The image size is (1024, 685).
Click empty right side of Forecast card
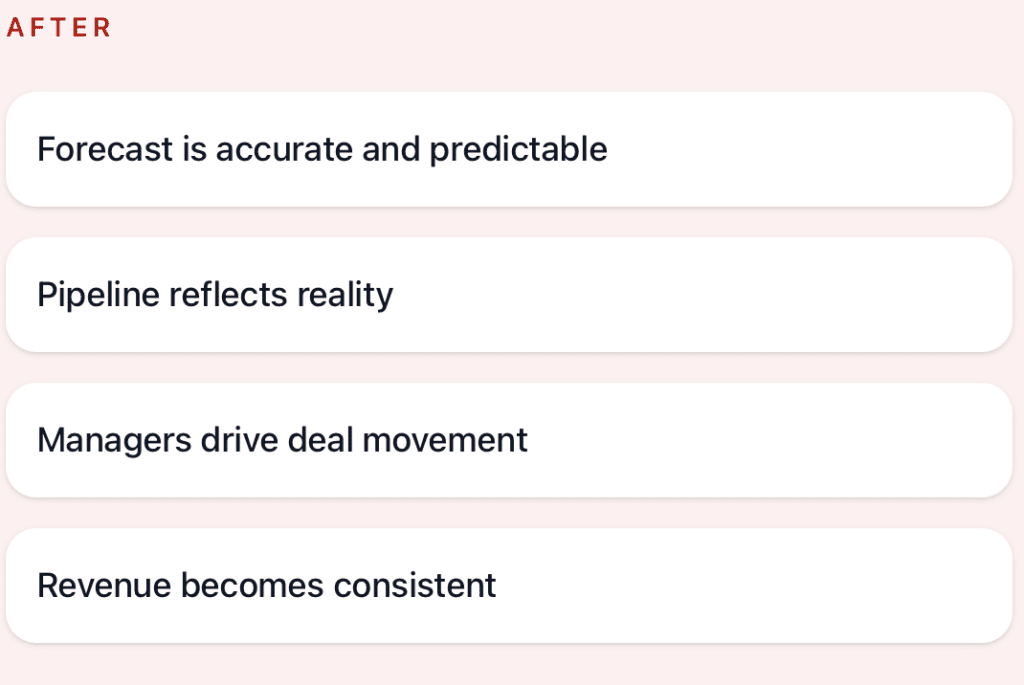click(x=850, y=150)
